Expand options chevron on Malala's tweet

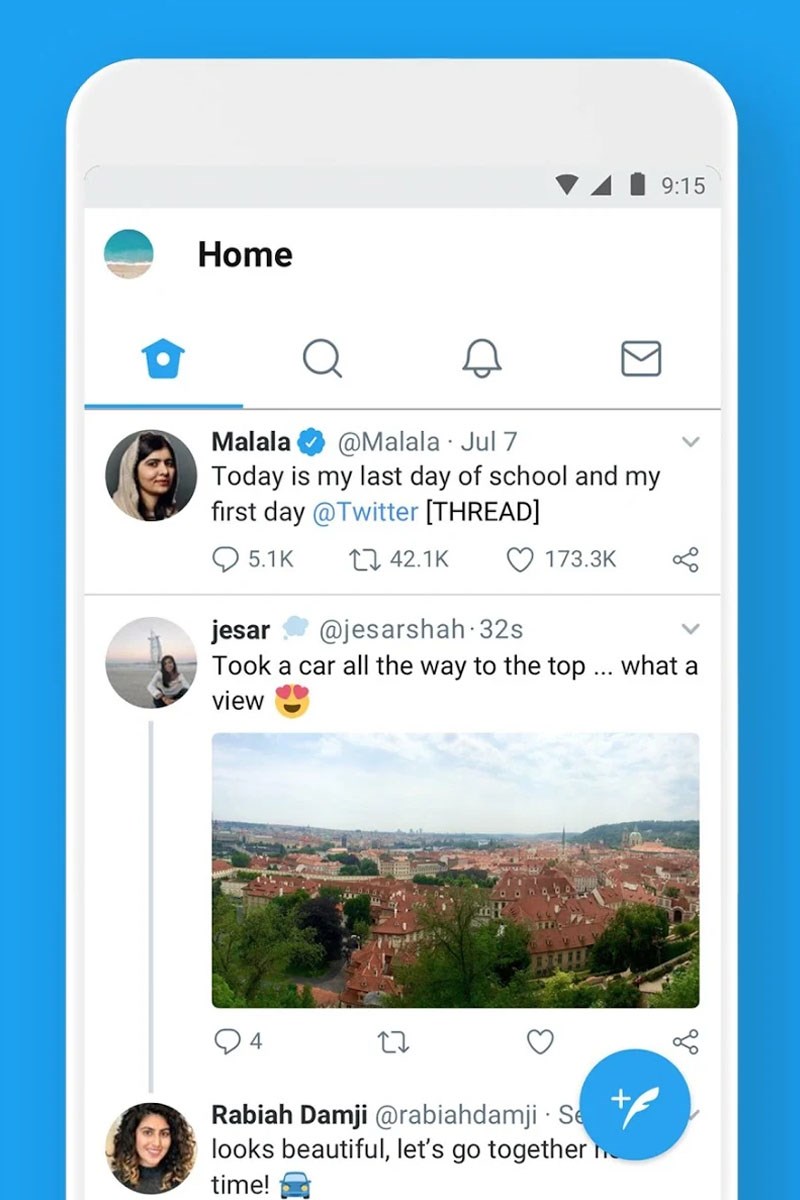(690, 441)
